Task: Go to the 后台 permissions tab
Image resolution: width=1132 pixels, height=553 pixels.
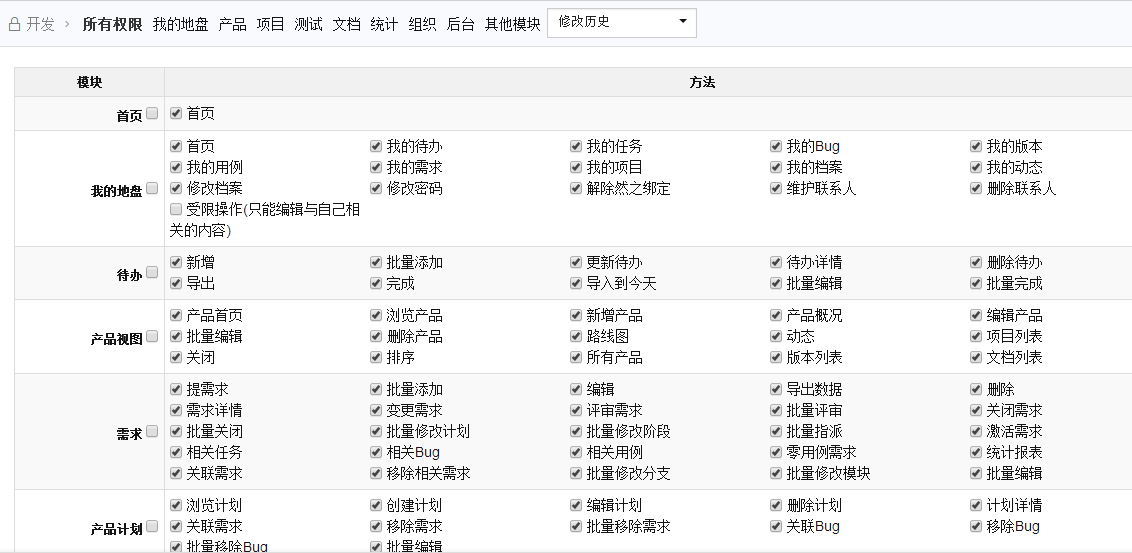Action: pyautogui.click(x=460, y=24)
